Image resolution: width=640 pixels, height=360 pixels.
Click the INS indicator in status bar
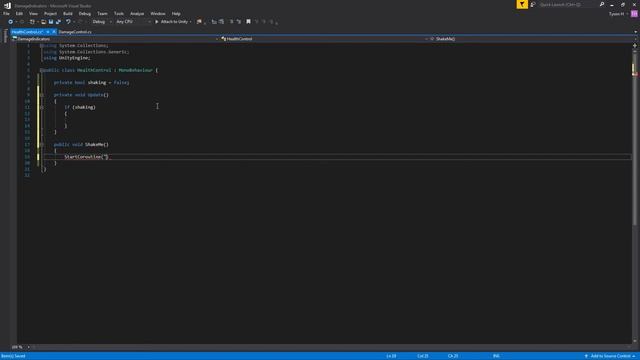point(496,356)
